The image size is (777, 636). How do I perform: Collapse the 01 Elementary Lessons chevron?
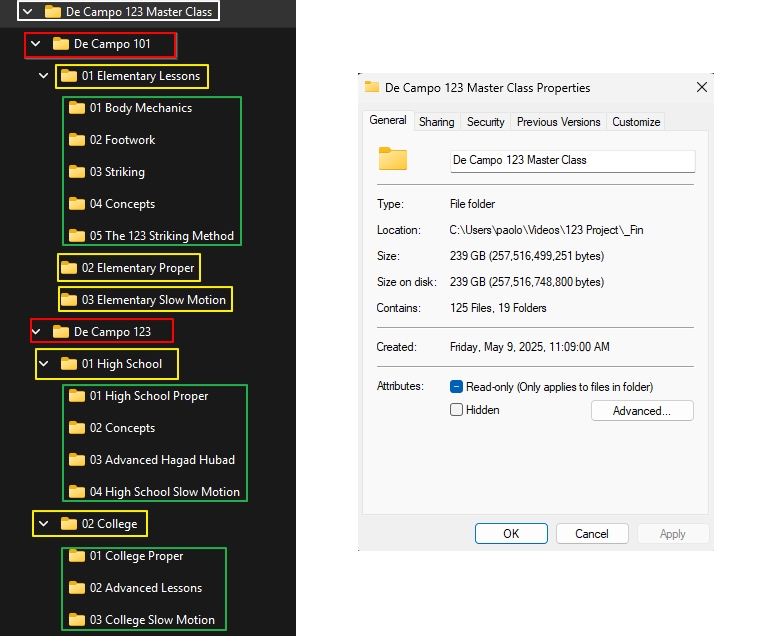[x=44, y=76]
